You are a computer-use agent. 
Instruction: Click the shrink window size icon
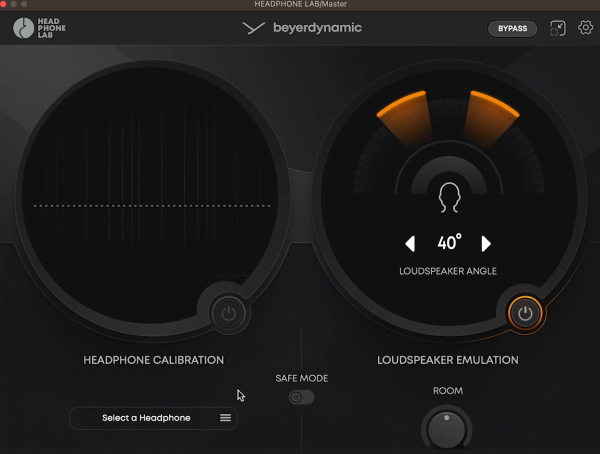pos(558,28)
